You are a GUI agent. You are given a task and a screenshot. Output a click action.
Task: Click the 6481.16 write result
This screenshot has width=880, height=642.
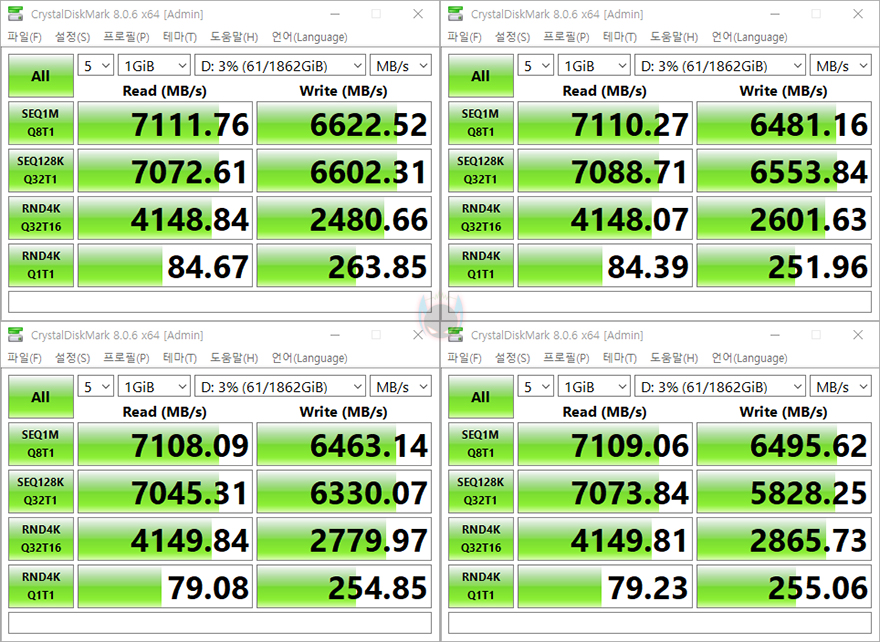tap(784, 123)
